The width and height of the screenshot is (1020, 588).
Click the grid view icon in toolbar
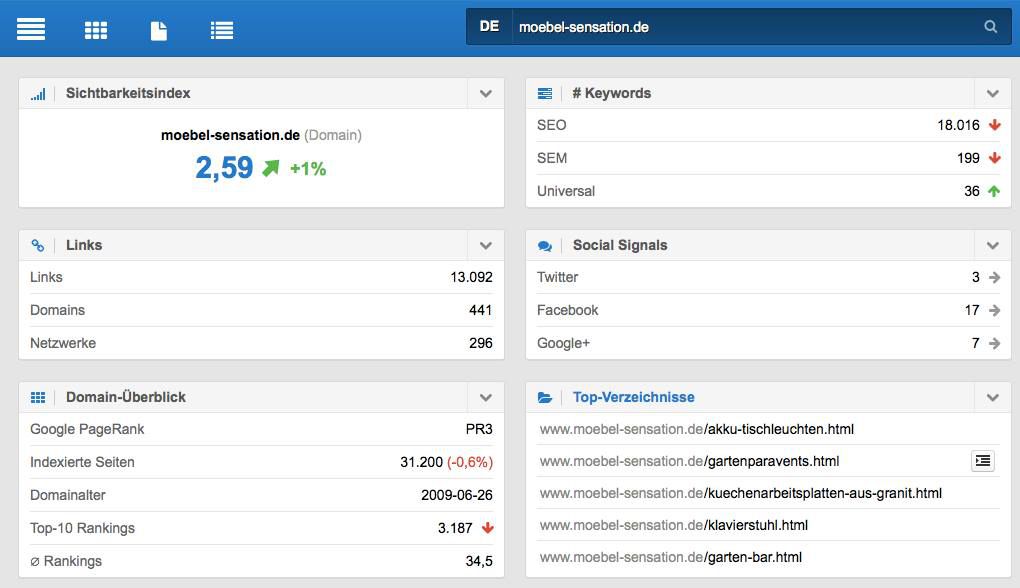96,30
